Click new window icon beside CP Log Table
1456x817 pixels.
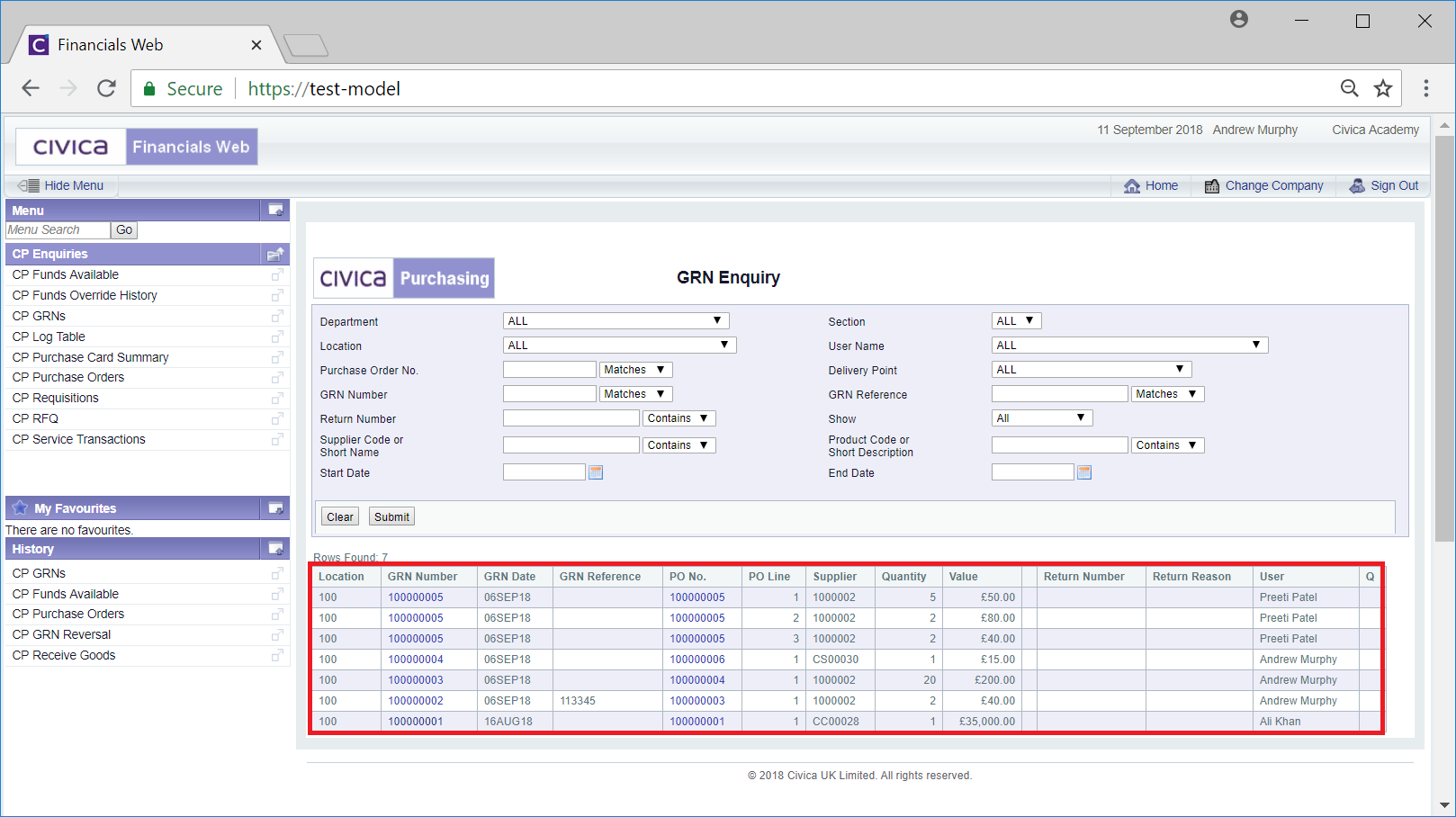click(277, 337)
